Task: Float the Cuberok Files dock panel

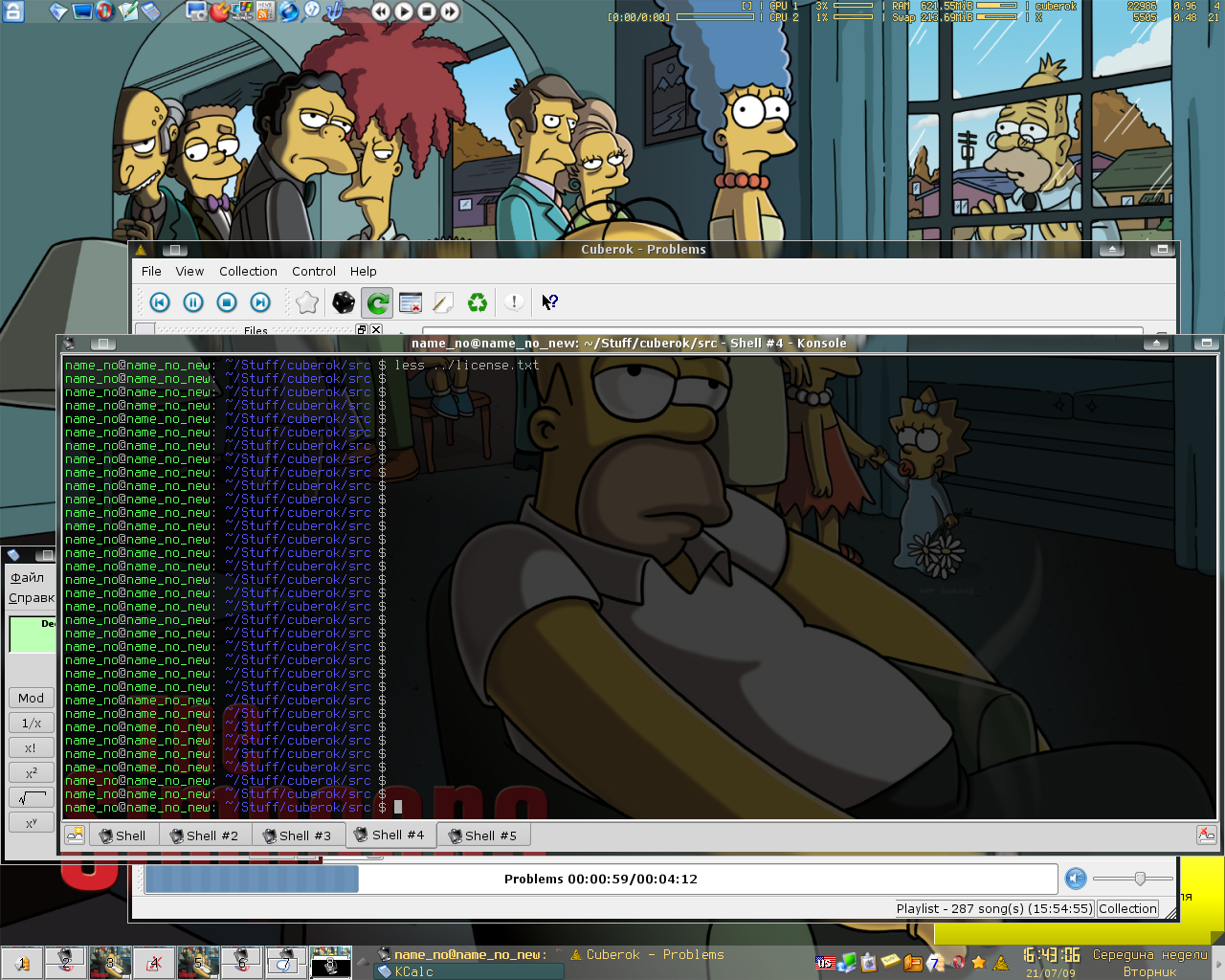Action: point(362,329)
